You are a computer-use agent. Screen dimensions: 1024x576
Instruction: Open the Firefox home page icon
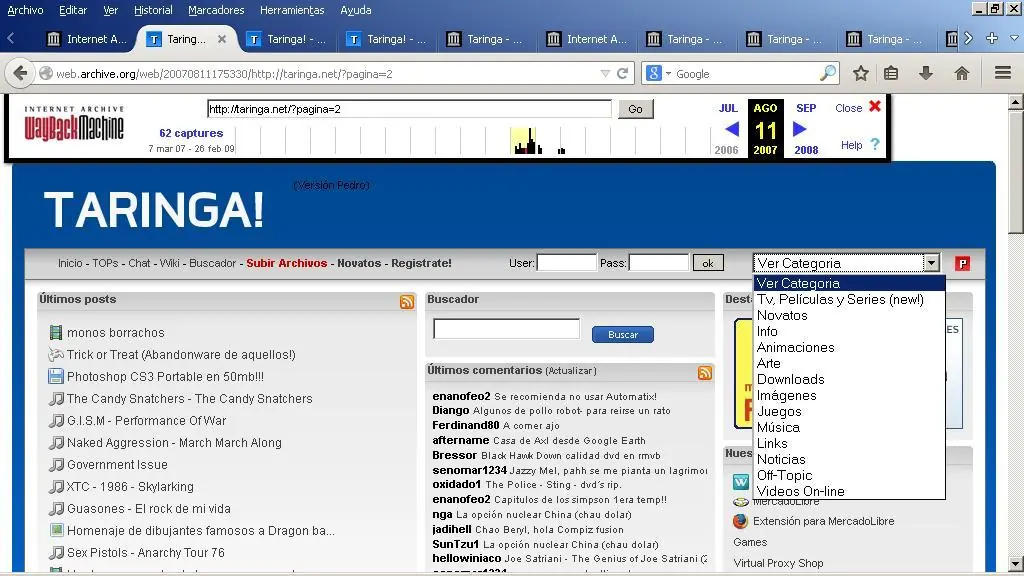click(961, 73)
